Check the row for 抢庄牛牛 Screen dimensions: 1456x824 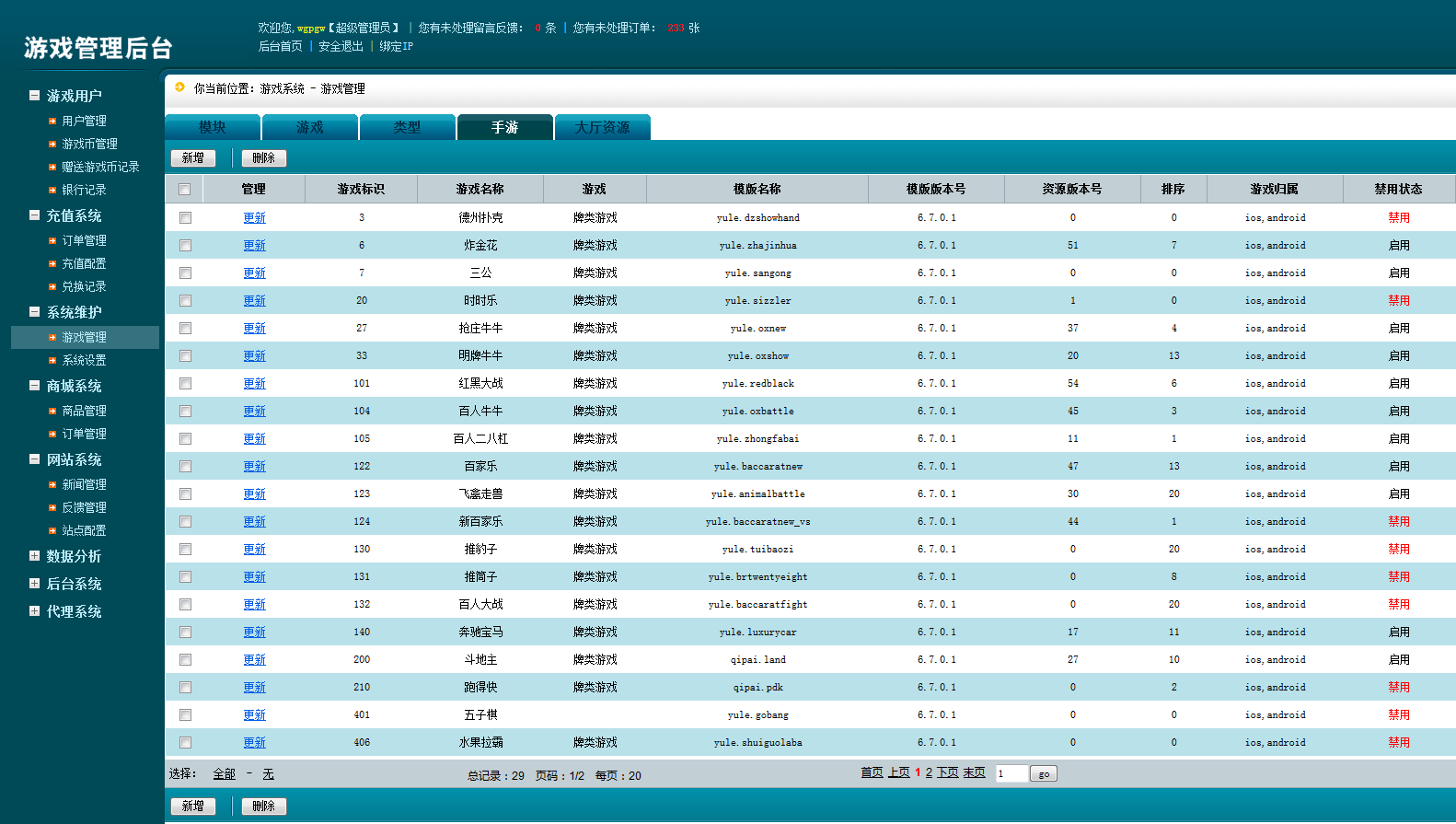(x=185, y=329)
